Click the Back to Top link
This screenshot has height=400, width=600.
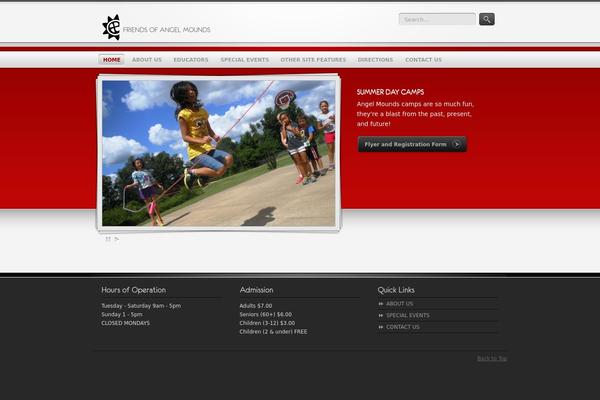point(492,358)
